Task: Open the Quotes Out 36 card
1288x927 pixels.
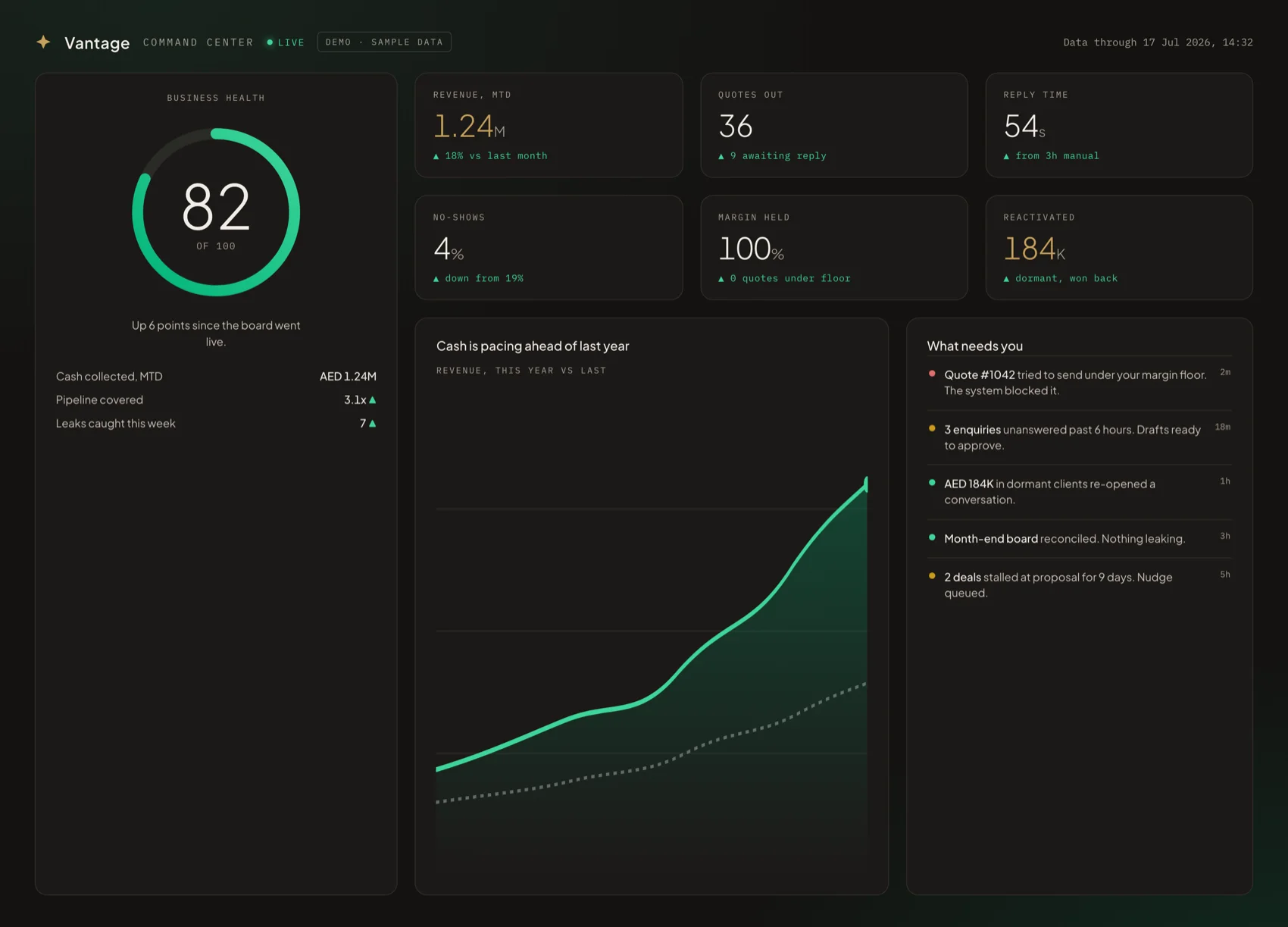Action: click(834, 125)
